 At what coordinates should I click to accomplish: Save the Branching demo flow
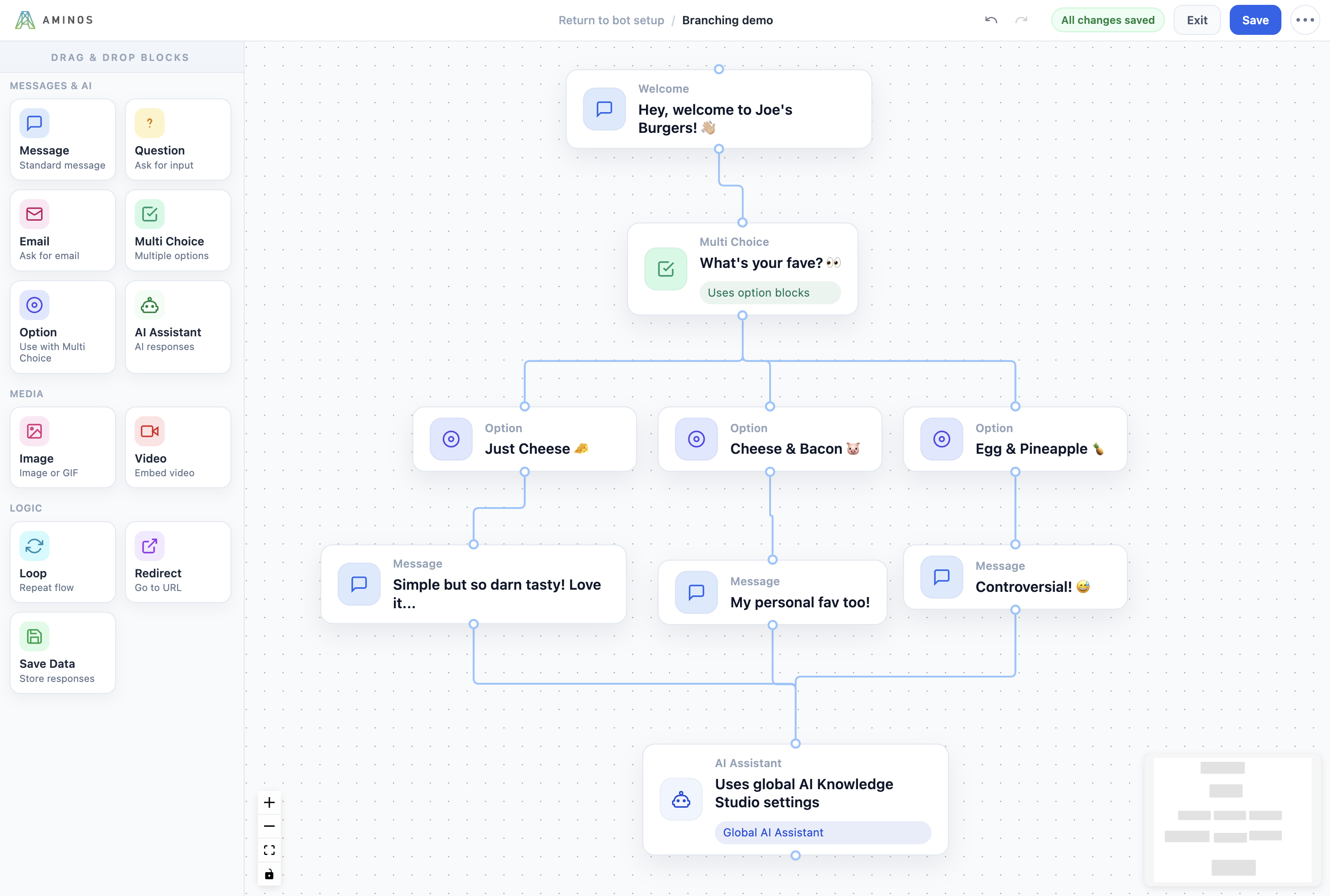pyautogui.click(x=1255, y=19)
